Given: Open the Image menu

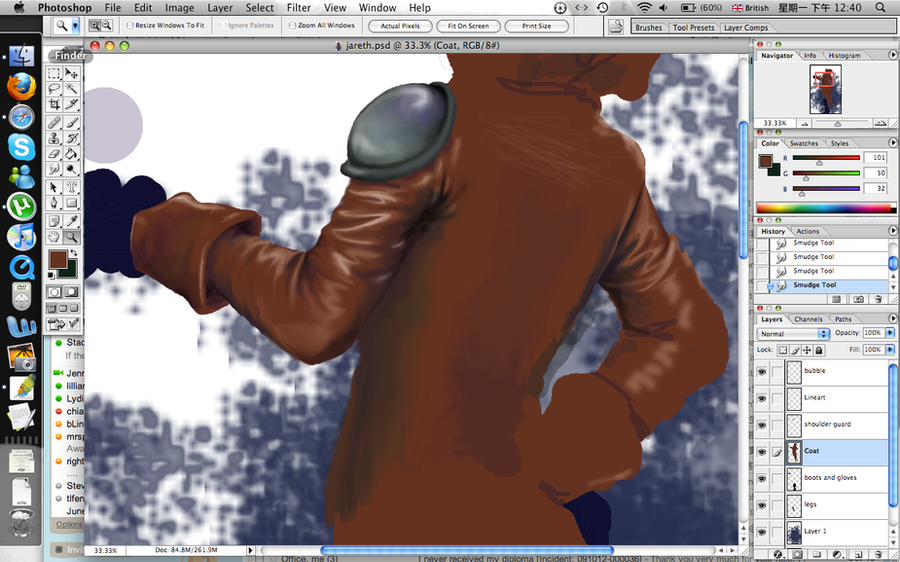Looking at the screenshot, I should [x=179, y=7].
